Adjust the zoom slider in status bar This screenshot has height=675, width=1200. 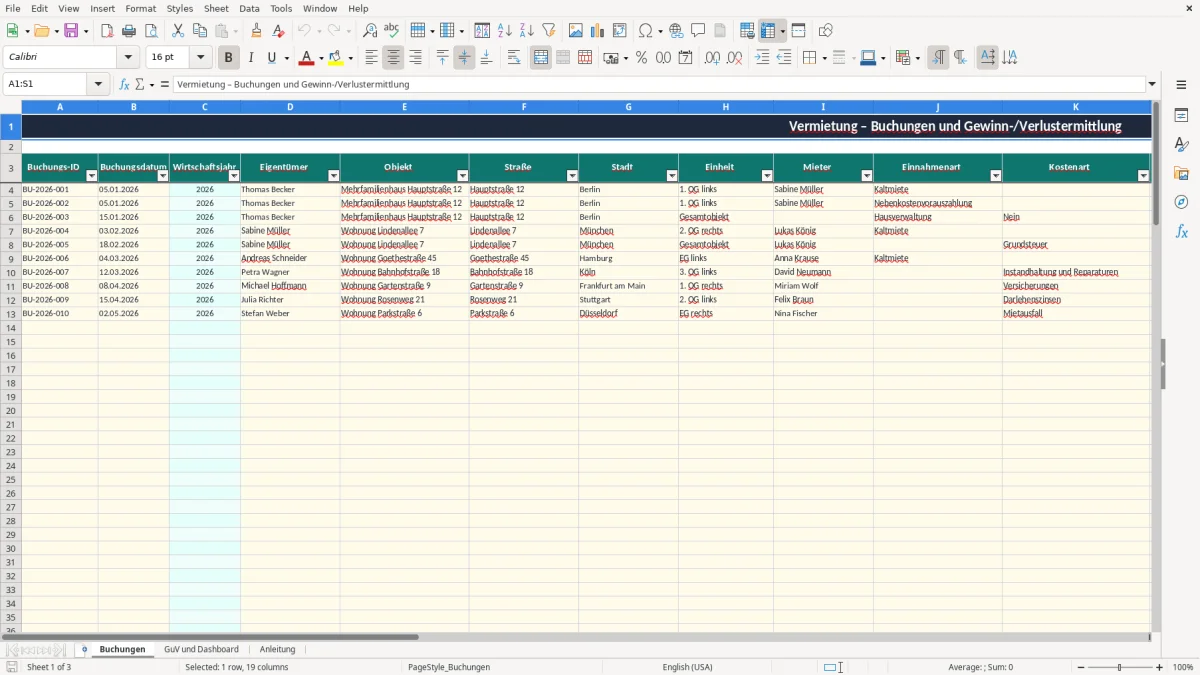[x=1119, y=667]
